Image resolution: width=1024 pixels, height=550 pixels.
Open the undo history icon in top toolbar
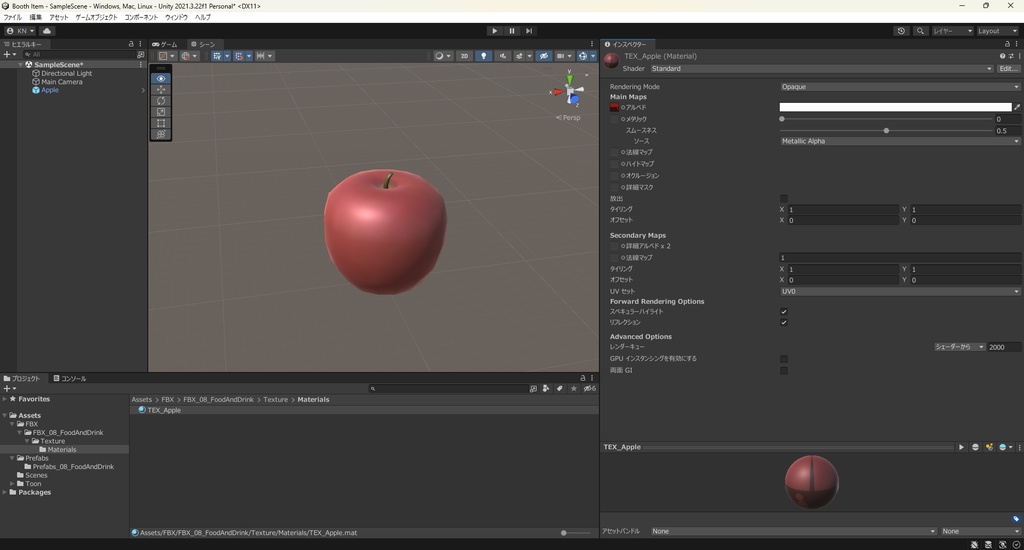pyautogui.click(x=901, y=31)
